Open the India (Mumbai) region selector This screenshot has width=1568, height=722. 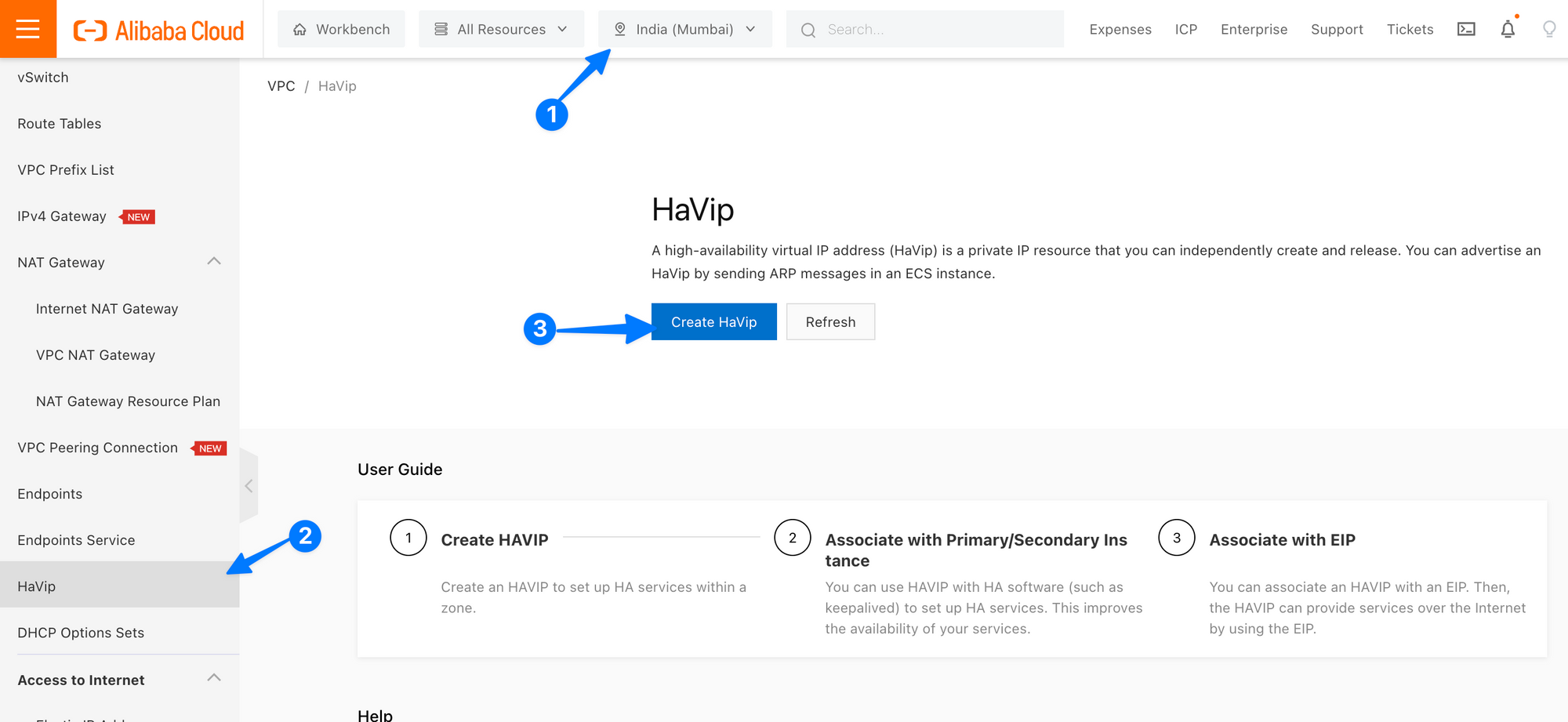coord(684,29)
